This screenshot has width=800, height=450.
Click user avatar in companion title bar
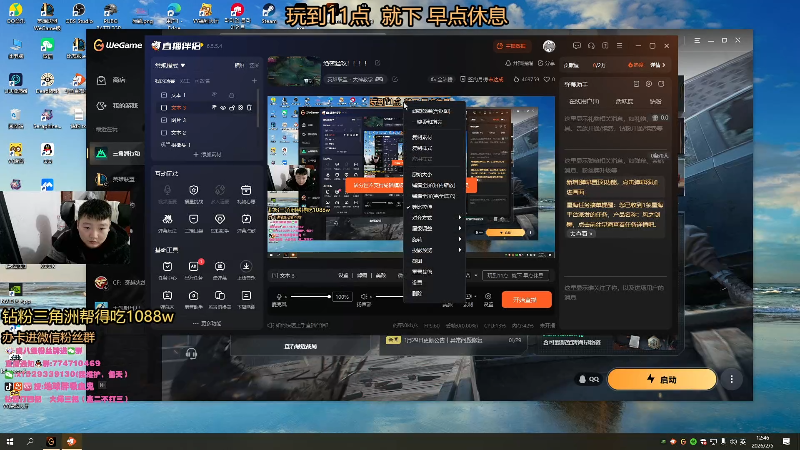tap(549, 46)
